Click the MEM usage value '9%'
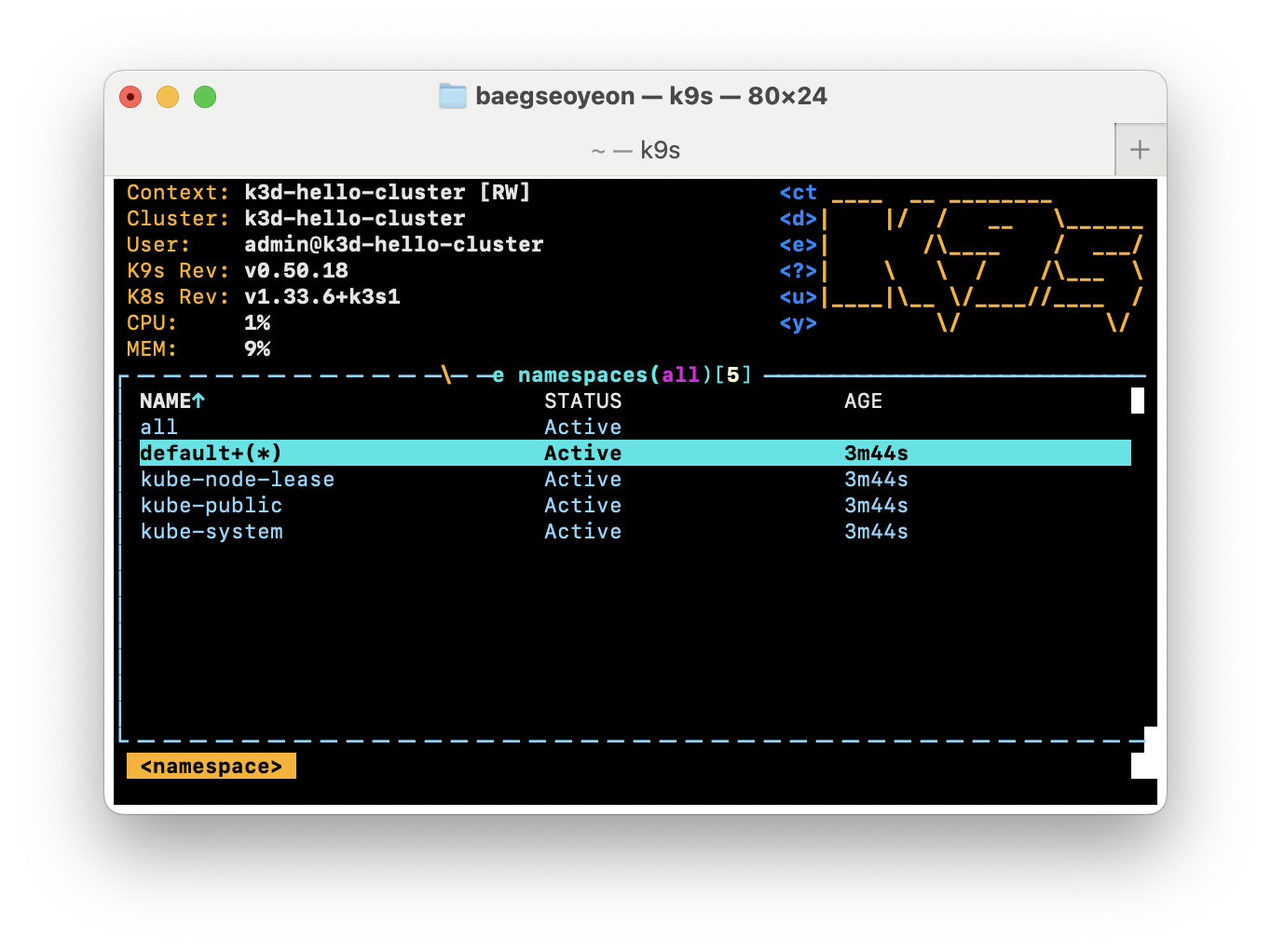The image size is (1271, 952). (257, 348)
